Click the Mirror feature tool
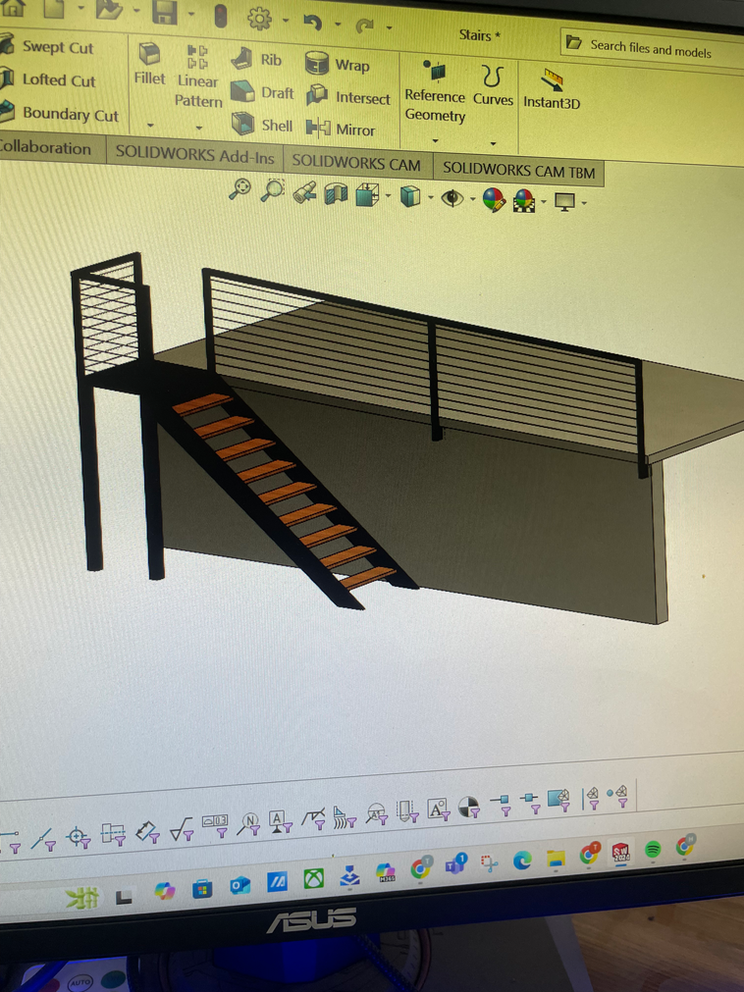 coord(341,129)
